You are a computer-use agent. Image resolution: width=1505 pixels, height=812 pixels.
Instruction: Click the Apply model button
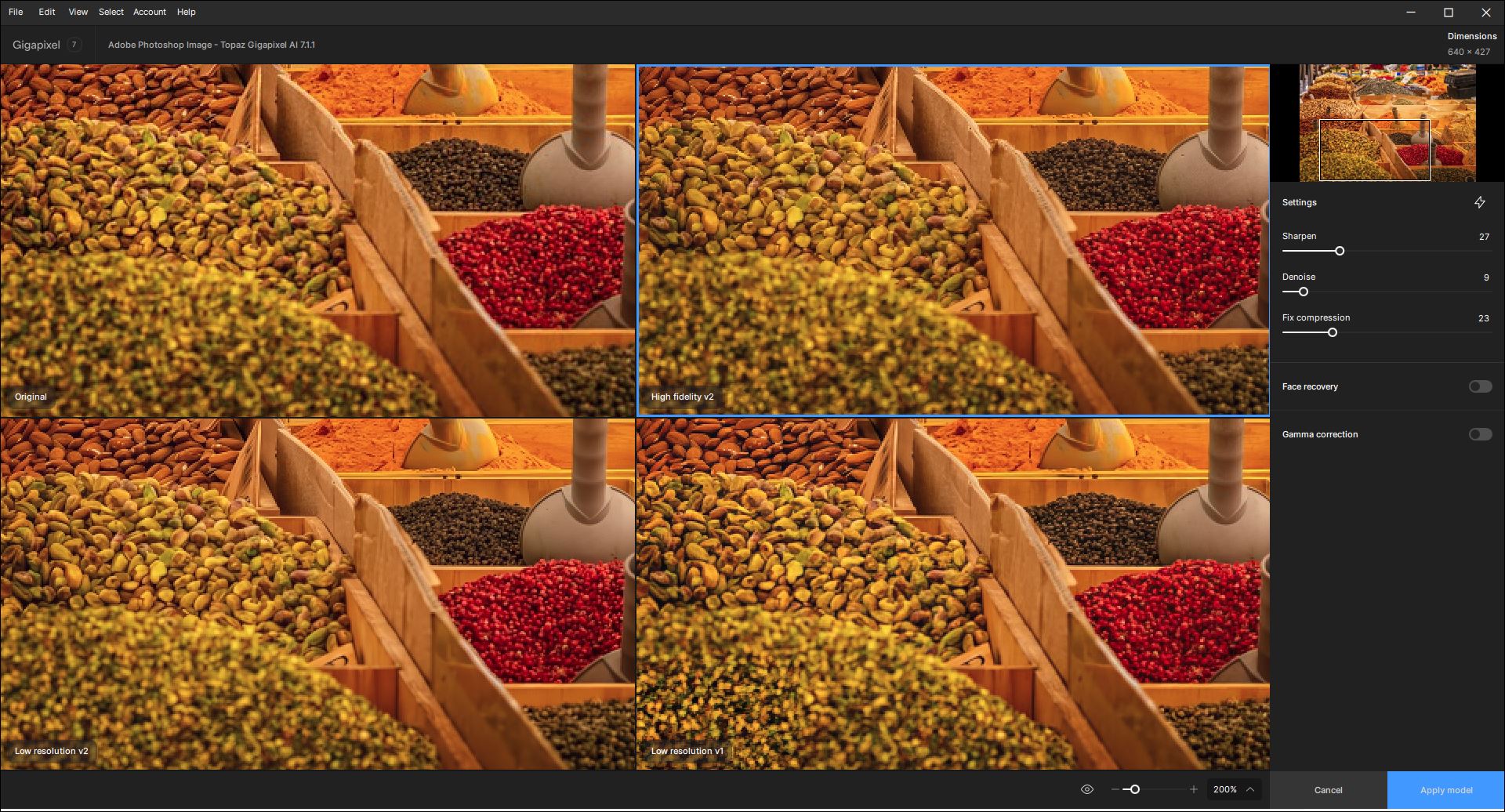tap(1445, 790)
